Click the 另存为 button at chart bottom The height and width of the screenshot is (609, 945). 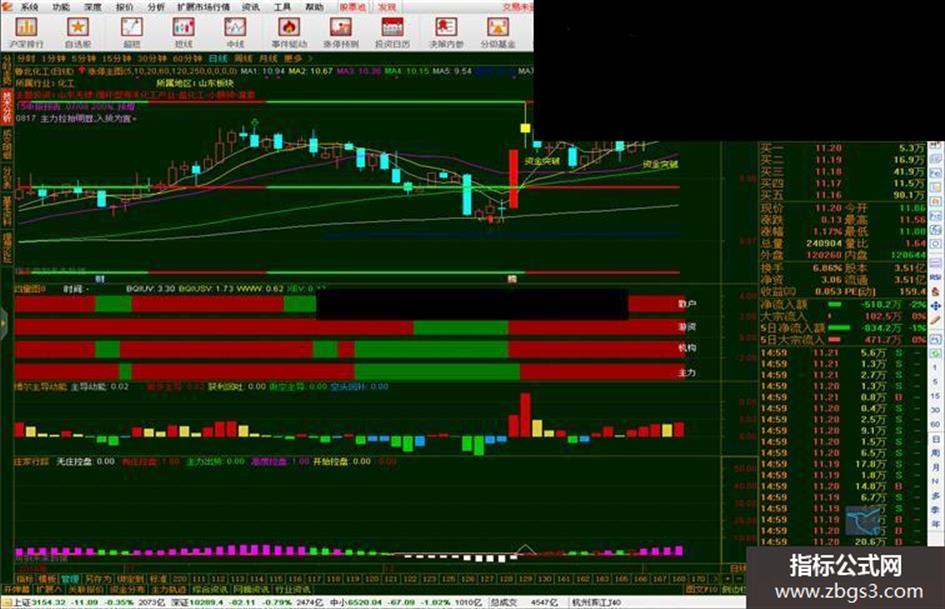click(x=98, y=579)
